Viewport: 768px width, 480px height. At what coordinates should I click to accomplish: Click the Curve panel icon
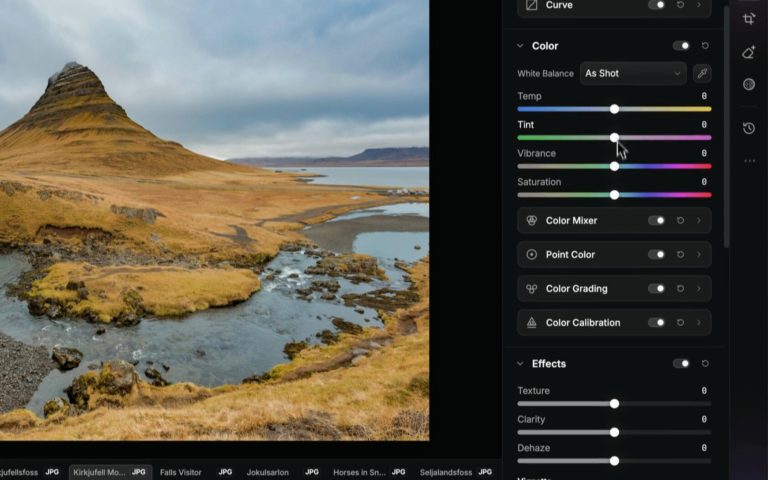pyautogui.click(x=531, y=5)
